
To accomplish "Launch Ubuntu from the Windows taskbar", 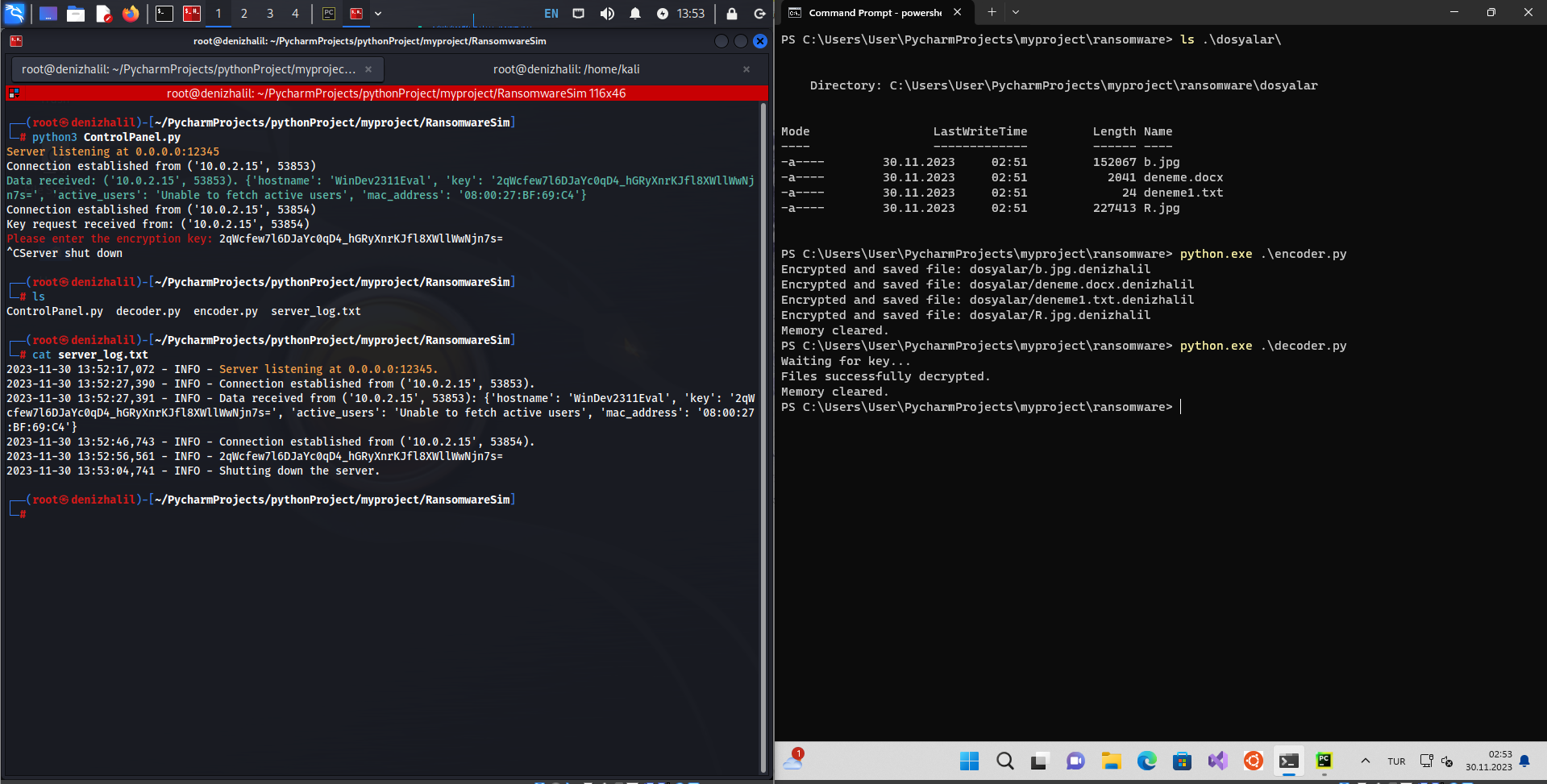I will 1253,761.
